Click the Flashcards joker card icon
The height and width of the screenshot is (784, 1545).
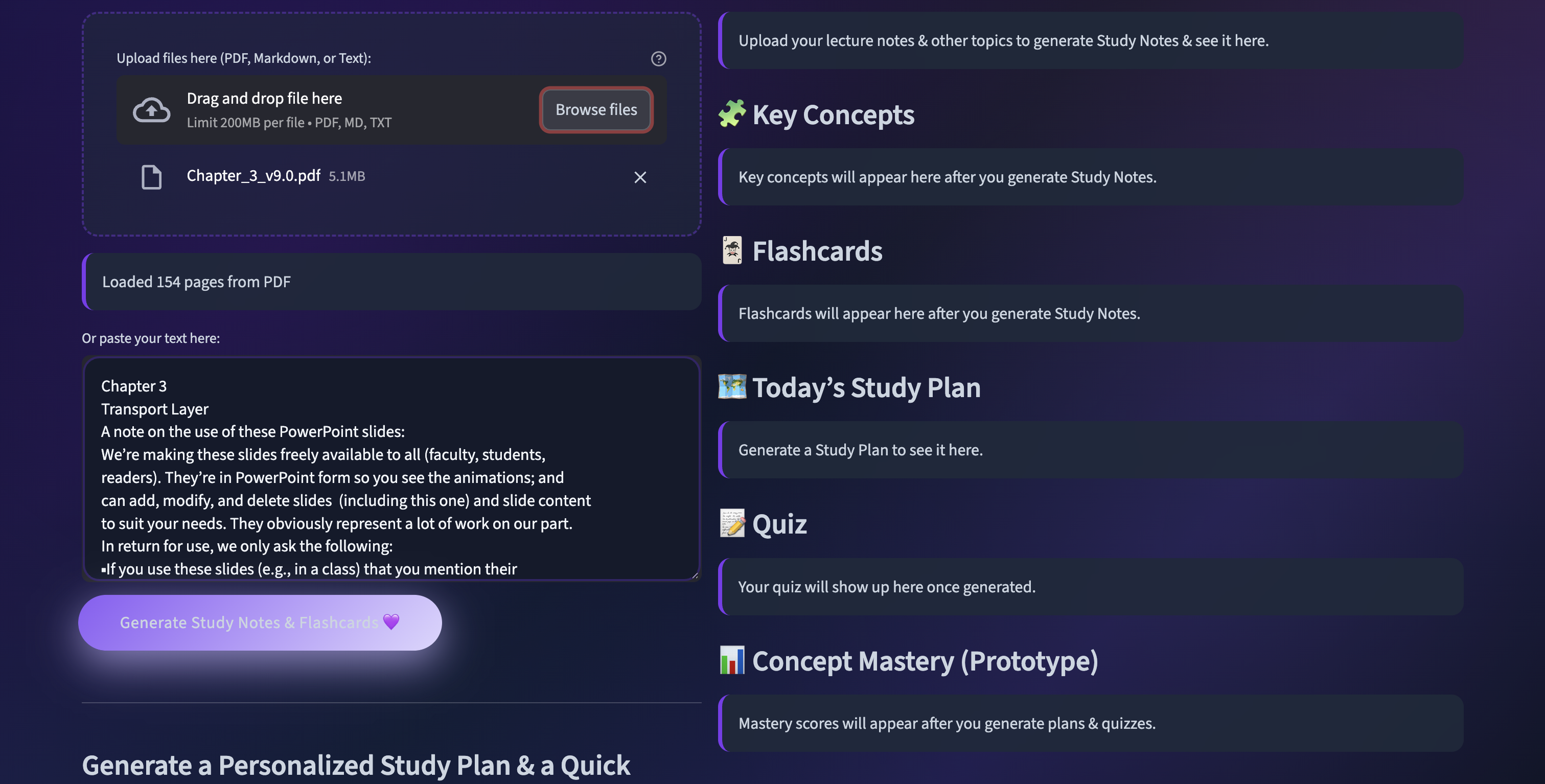(x=732, y=251)
